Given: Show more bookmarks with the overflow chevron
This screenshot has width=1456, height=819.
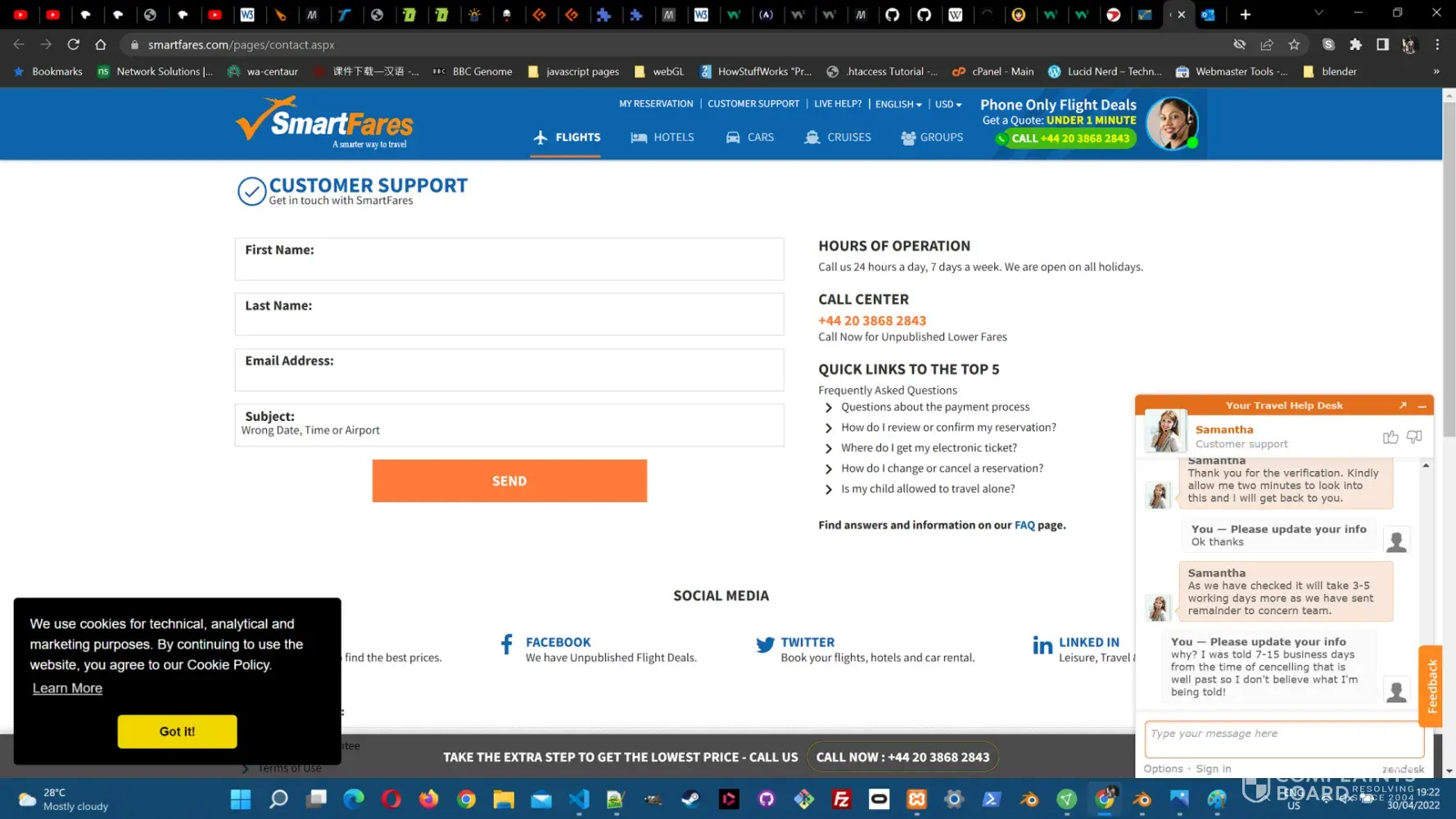Looking at the screenshot, I should point(1436,71).
